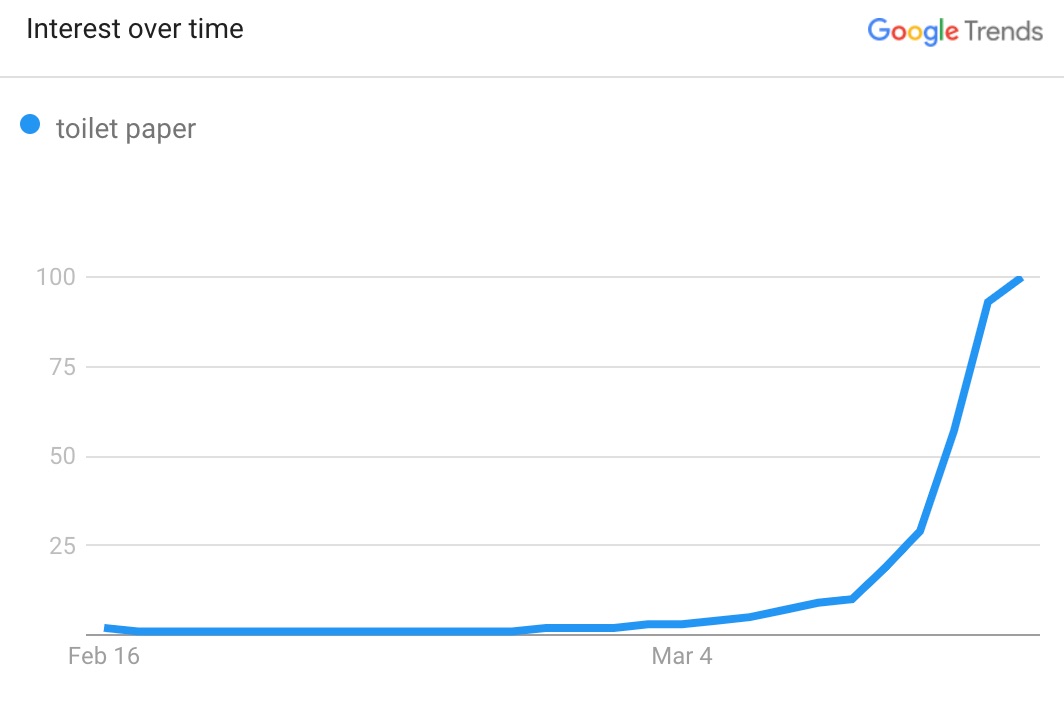Screen dimensions: 1064x706
Task: Click the blue toilet paper legend dot
Action: (x=30, y=124)
